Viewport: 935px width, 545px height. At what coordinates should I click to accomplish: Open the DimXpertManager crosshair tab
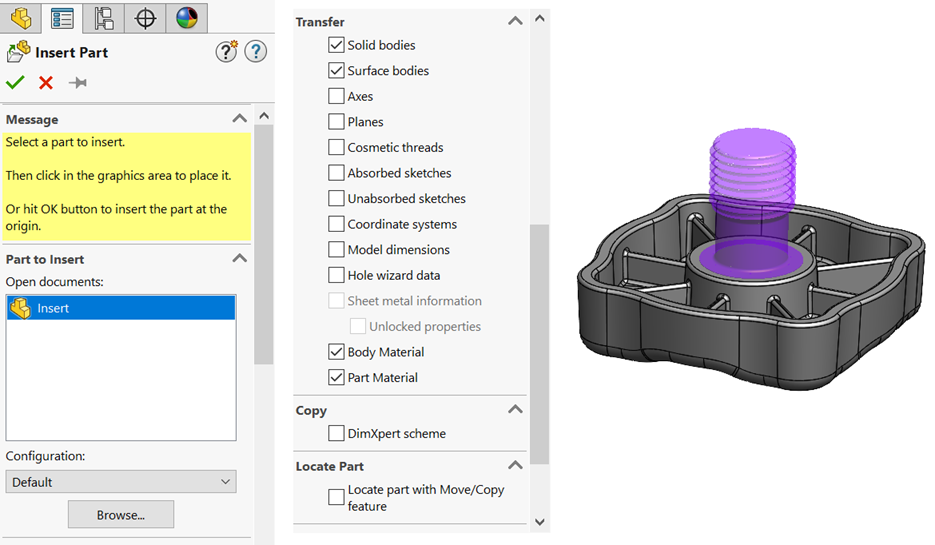145,18
